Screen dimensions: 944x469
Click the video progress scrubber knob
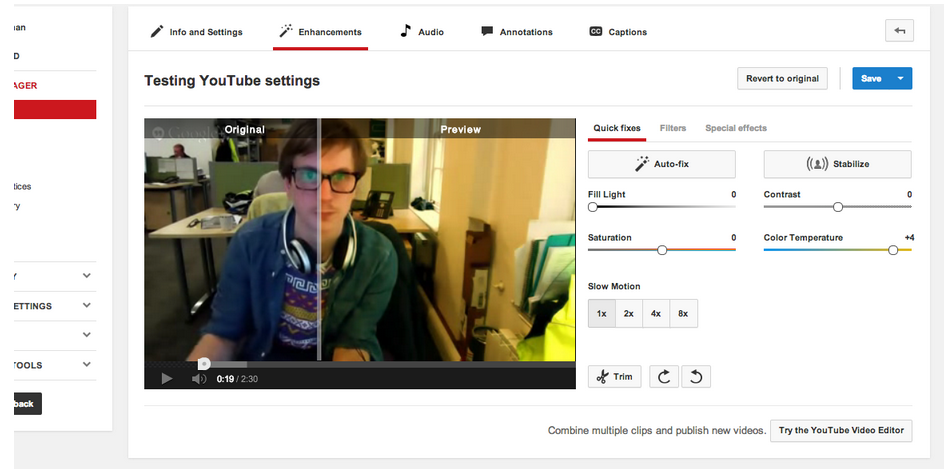pos(204,364)
